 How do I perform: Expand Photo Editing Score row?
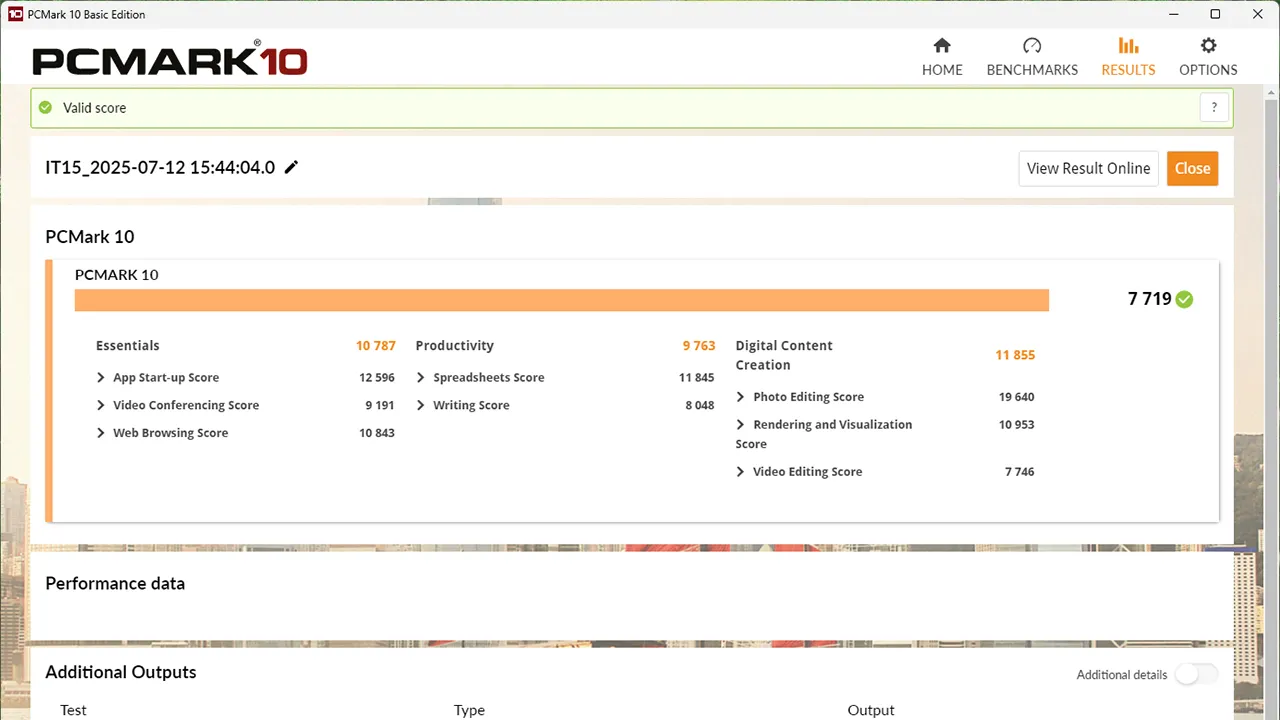(x=741, y=397)
